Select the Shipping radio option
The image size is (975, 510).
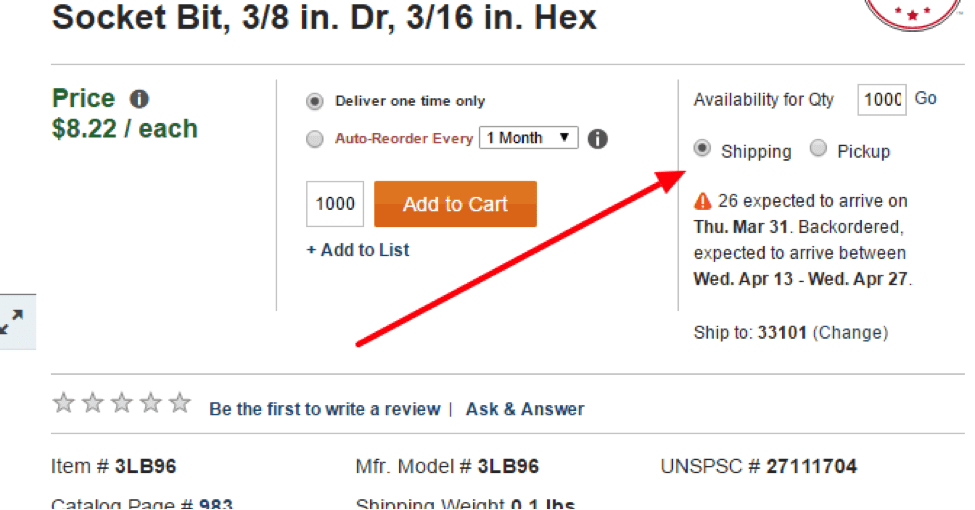point(702,149)
